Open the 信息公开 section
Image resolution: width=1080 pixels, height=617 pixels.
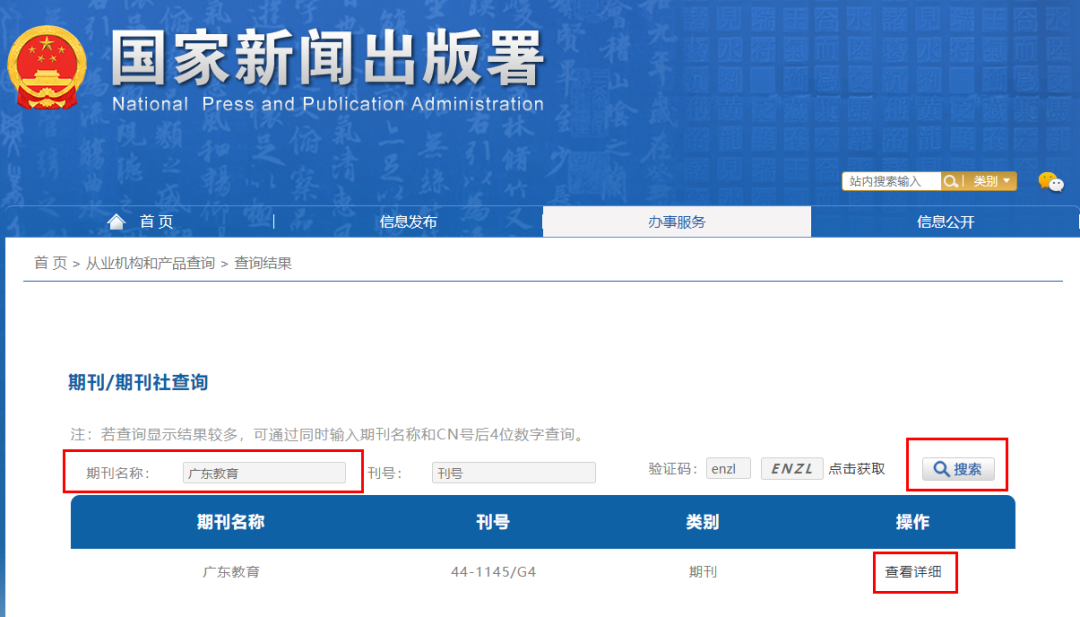pos(944,221)
